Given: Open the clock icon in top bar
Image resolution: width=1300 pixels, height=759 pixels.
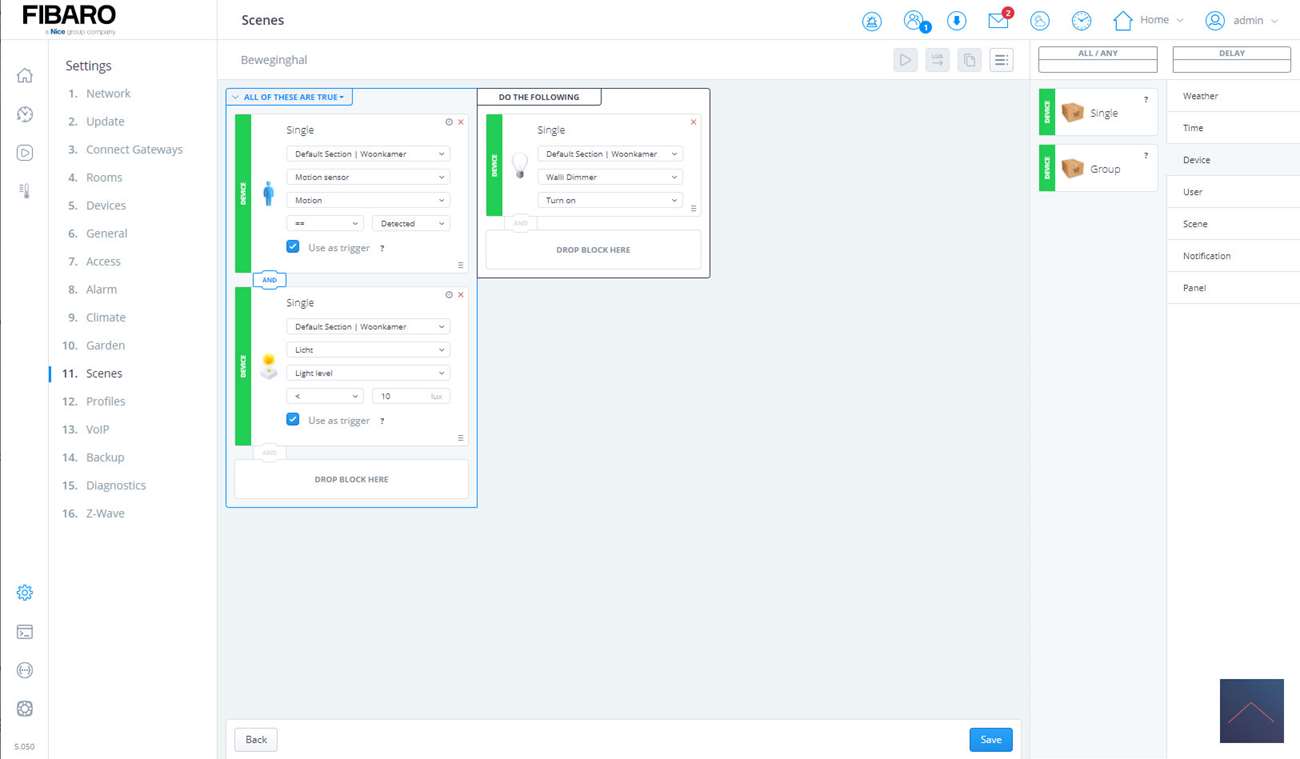Looking at the screenshot, I should [1081, 20].
